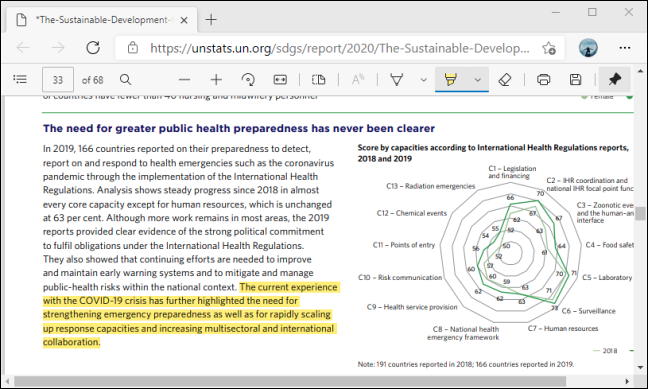Screen dimensions: 648x389
Task: Click the heading about public health preparedness
Action: click(x=239, y=129)
